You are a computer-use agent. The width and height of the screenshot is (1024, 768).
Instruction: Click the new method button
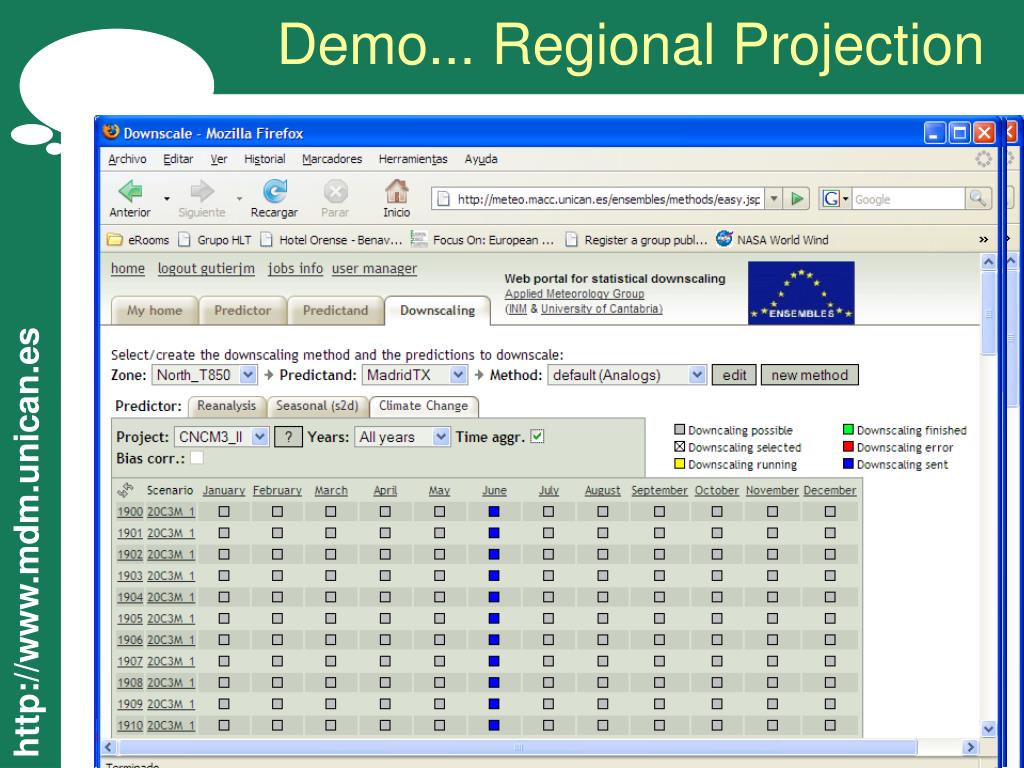pos(809,375)
